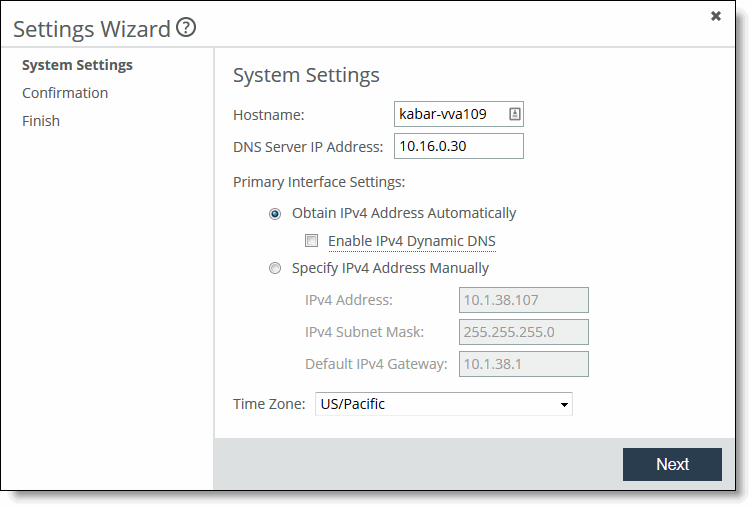Click the contact card icon in Hostname field
This screenshot has width=752, height=507.
(514, 114)
